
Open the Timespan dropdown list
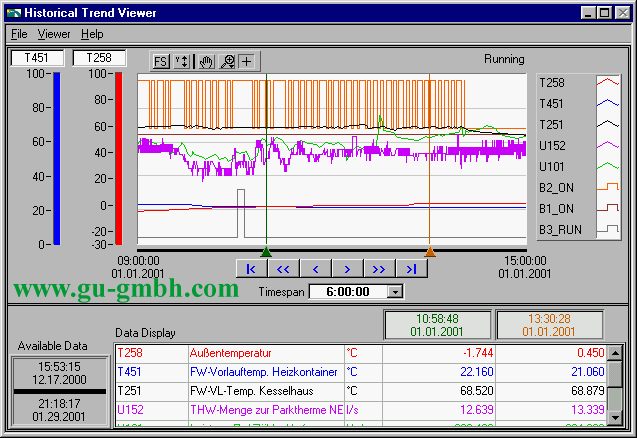tap(394, 291)
